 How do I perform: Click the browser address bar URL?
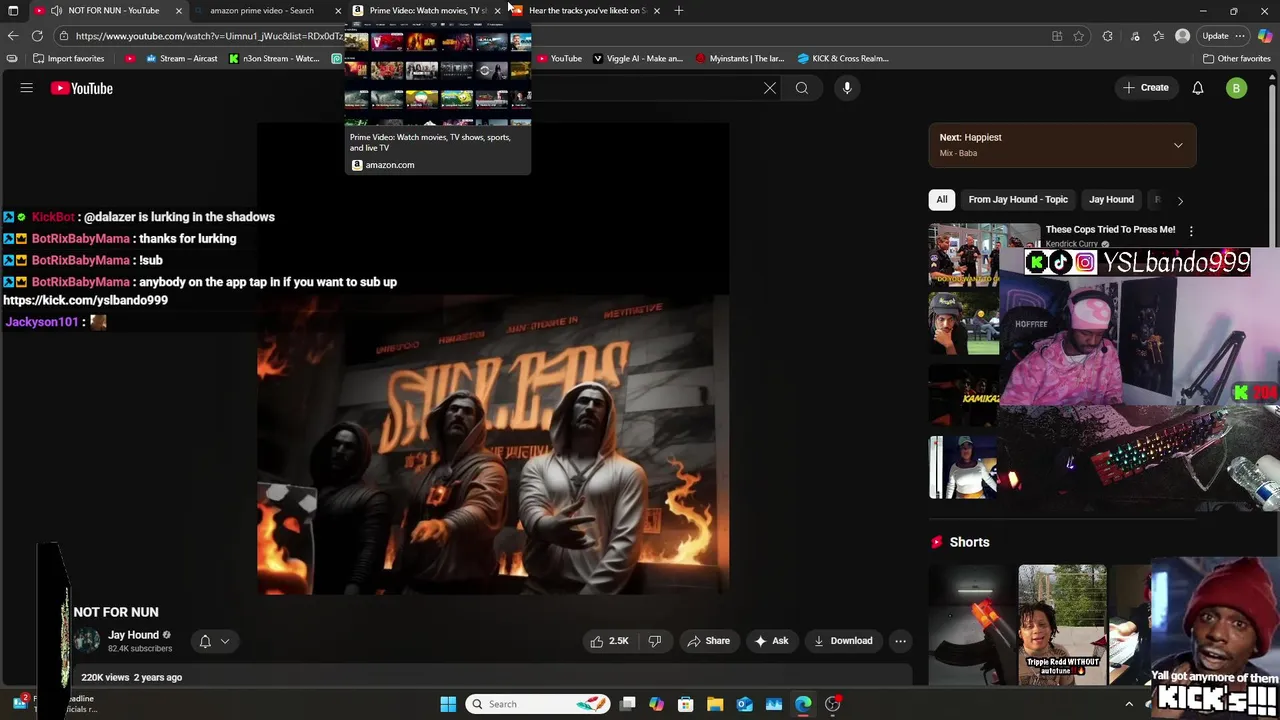tap(208, 36)
